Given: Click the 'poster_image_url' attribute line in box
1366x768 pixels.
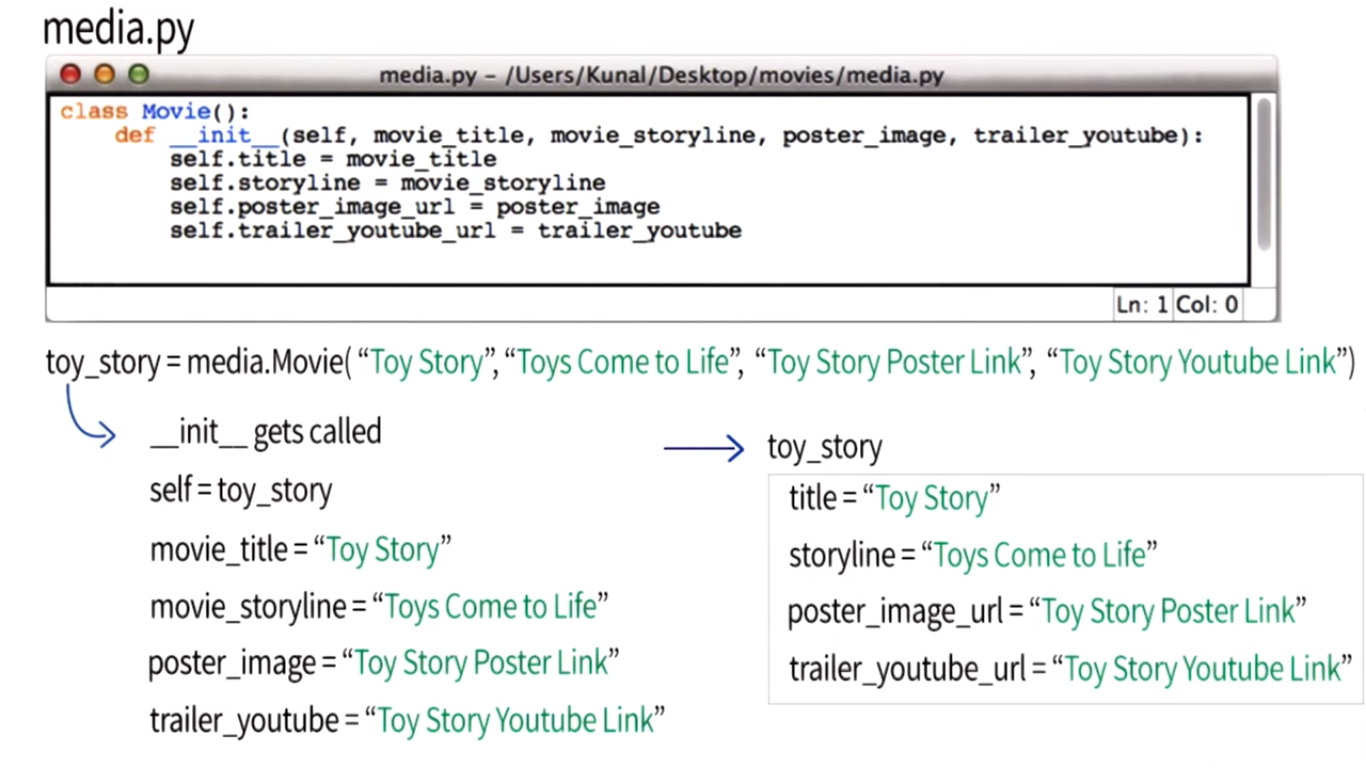Looking at the screenshot, I should (1047, 611).
